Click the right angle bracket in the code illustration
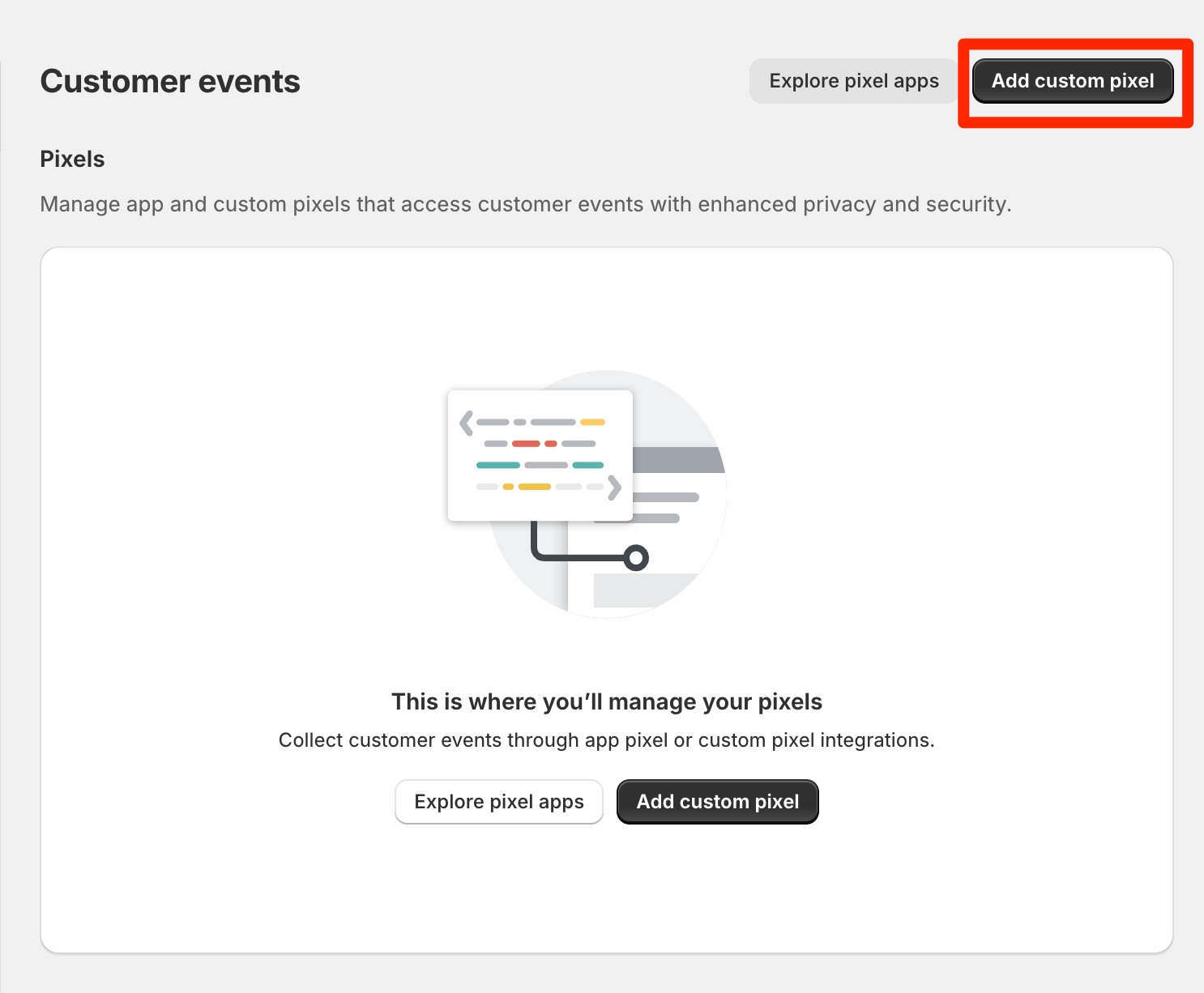The image size is (1204, 993). pyautogui.click(x=614, y=487)
